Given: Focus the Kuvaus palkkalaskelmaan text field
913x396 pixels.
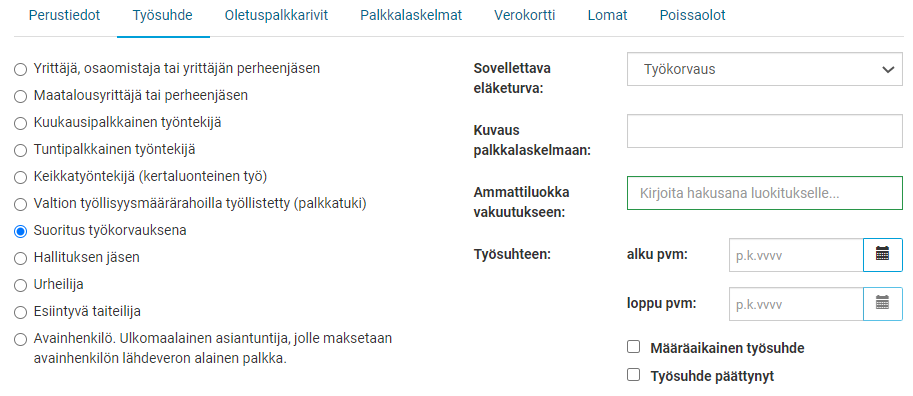Looking at the screenshot, I should [765, 131].
